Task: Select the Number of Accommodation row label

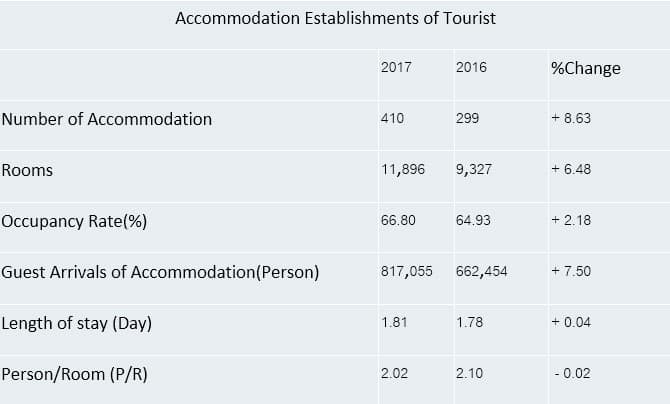Action: pyautogui.click(x=107, y=119)
